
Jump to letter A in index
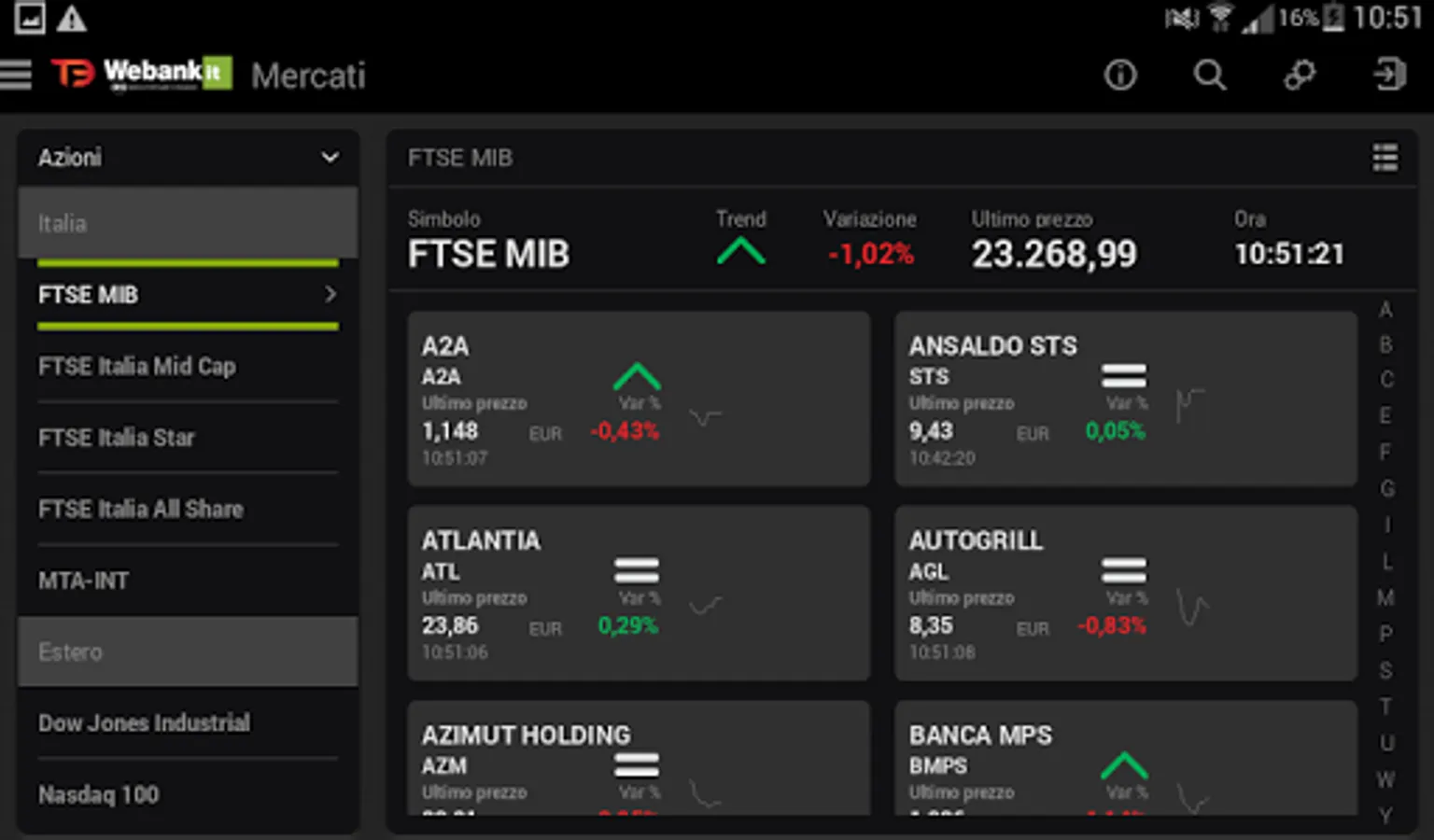[x=1385, y=310]
